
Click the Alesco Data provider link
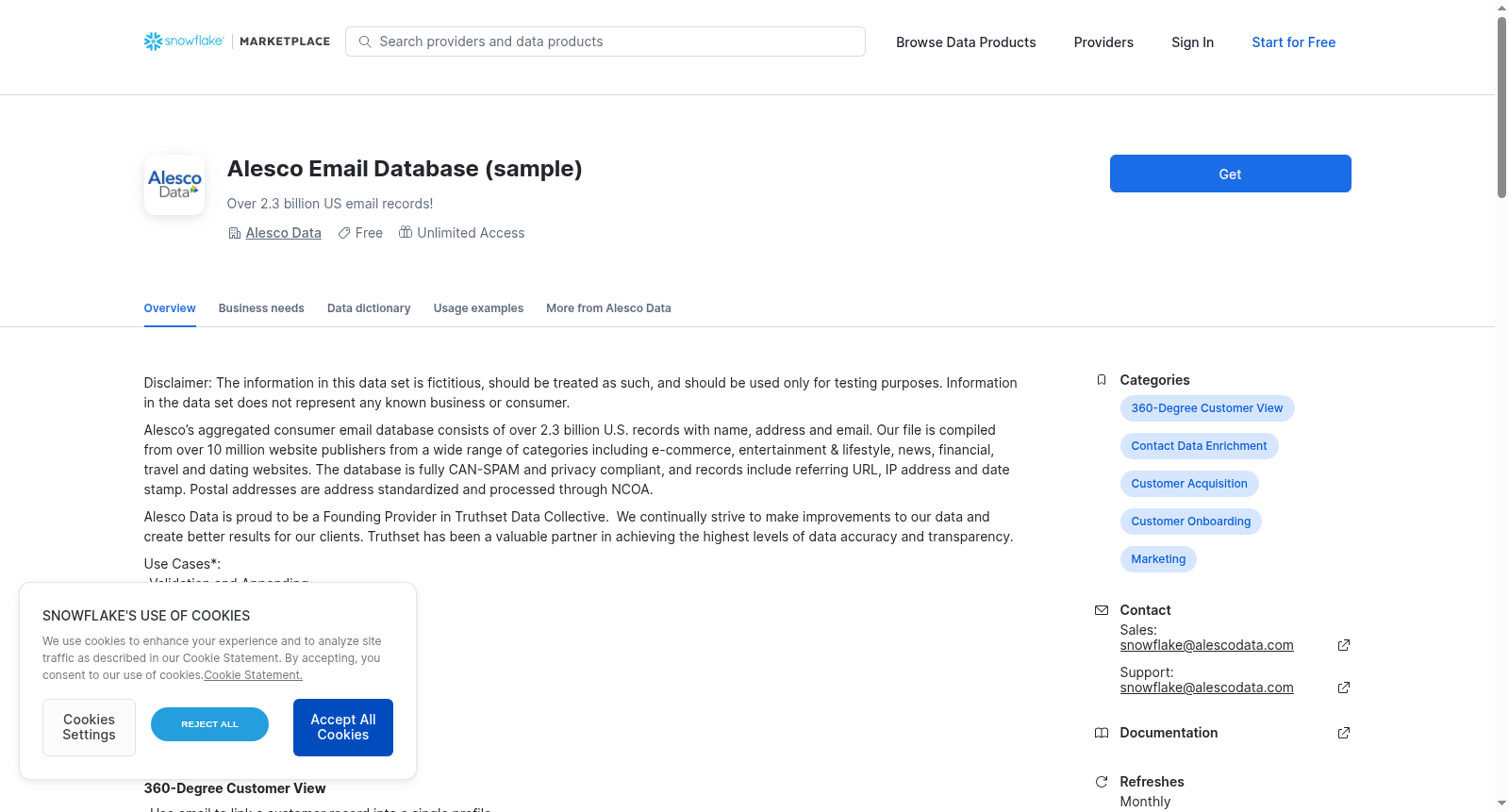pyautogui.click(x=283, y=233)
